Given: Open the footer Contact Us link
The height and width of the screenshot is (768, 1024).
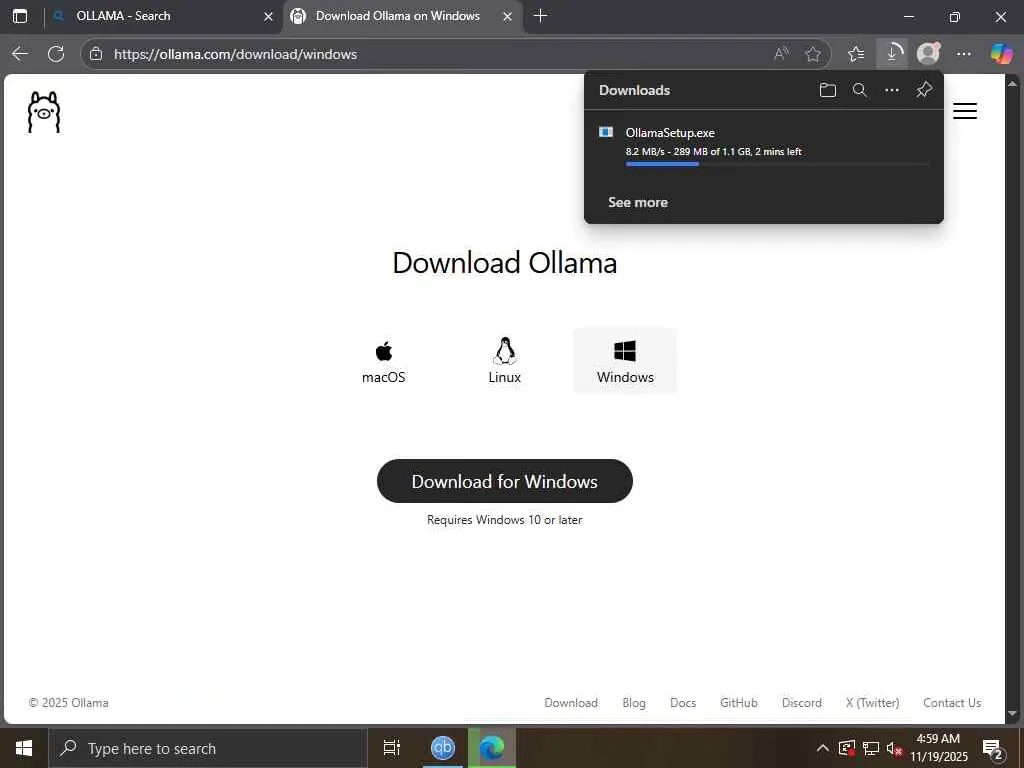Looking at the screenshot, I should tap(952, 703).
